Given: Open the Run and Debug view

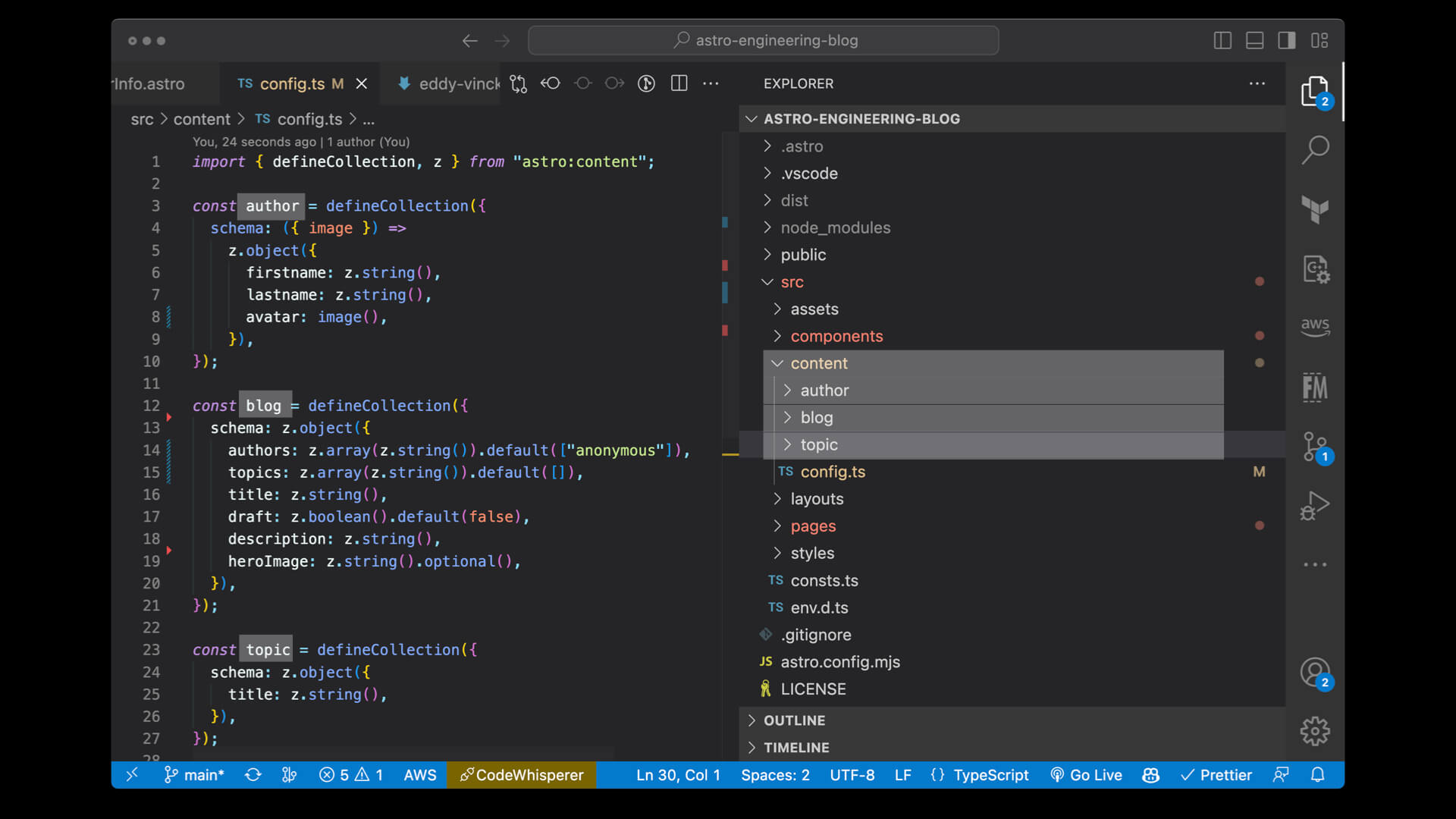Looking at the screenshot, I should coord(1315,506).
